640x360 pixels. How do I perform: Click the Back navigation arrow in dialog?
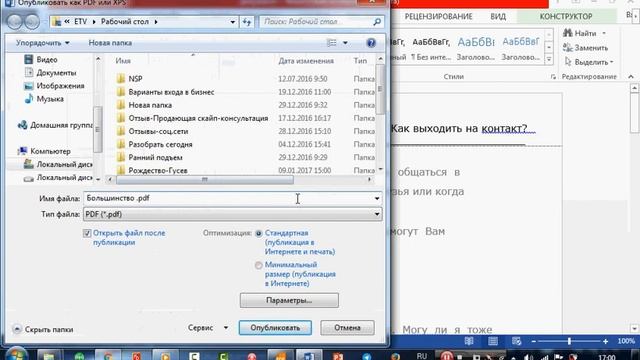15,21
